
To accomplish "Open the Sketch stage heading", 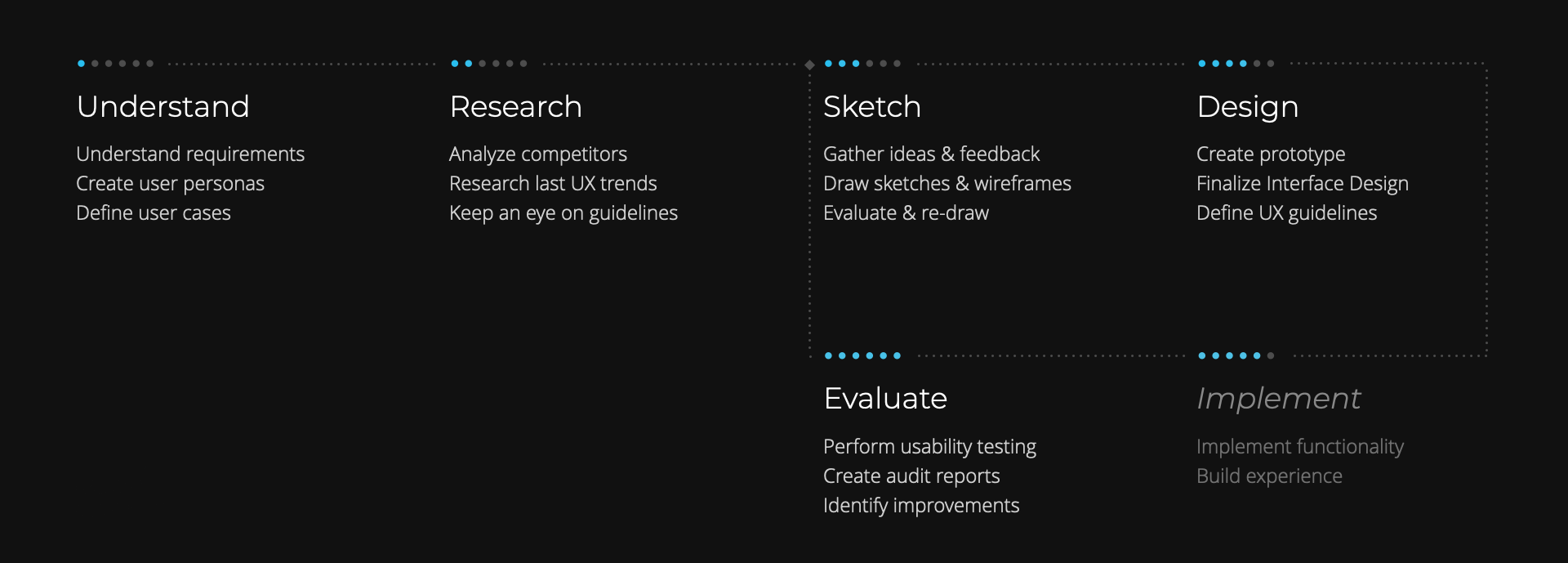I will coord(871,107).
